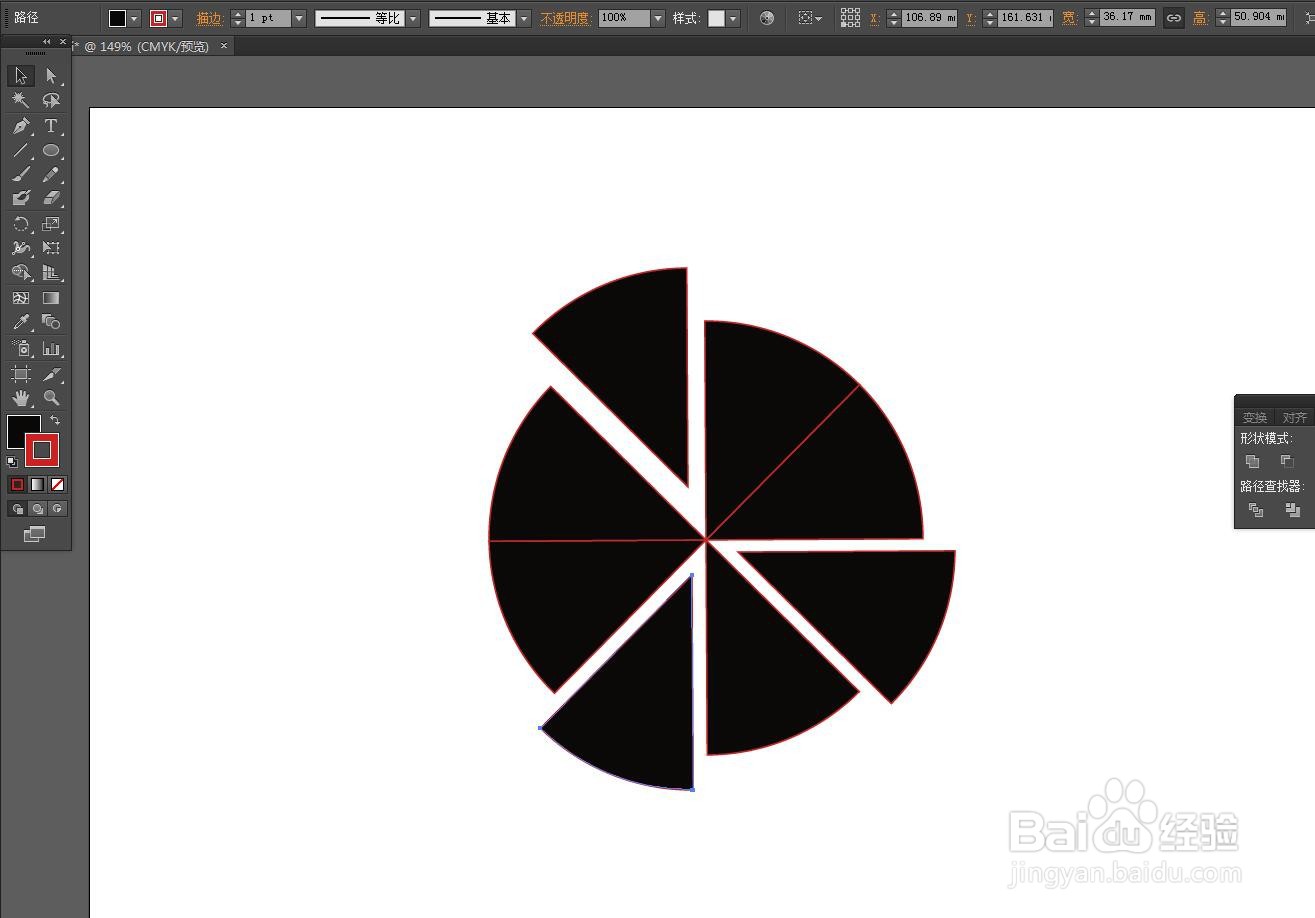
Task: Switch to Draw Normal mode
Action: (17, 509)
